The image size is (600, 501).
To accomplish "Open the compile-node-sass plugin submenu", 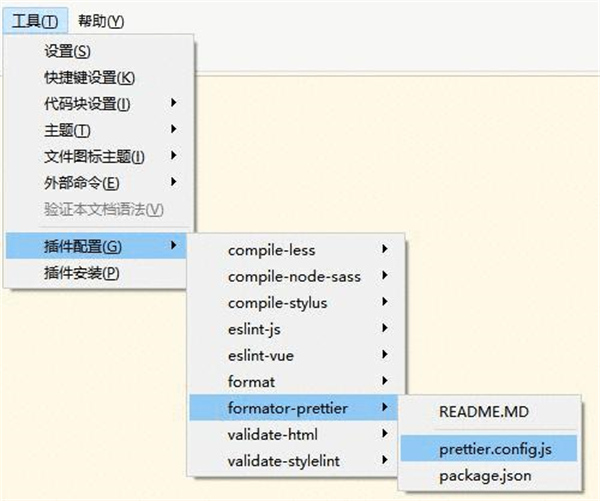I will (x=293, y=277).
